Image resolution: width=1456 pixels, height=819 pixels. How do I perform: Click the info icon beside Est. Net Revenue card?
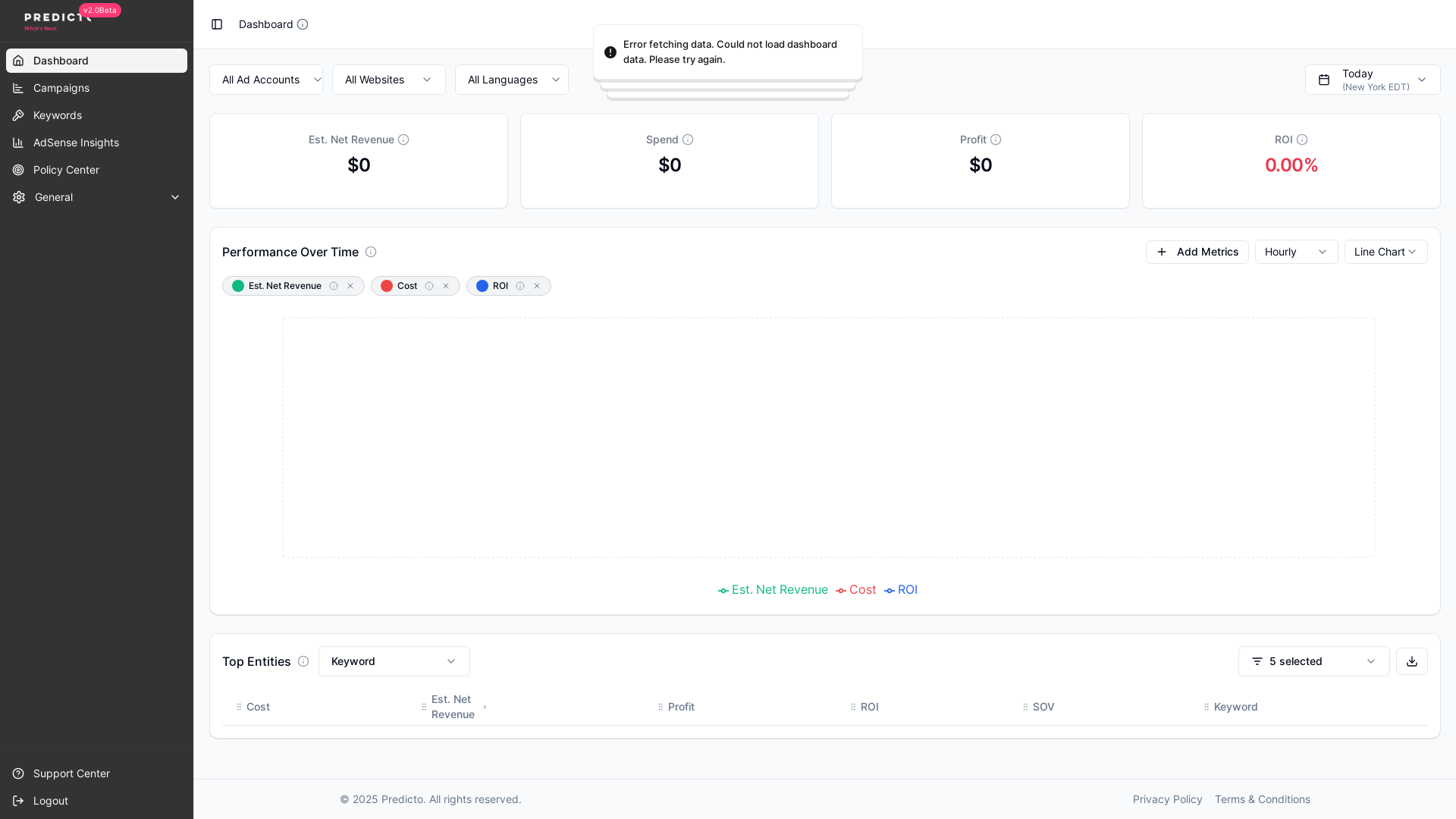click(403, 140)
